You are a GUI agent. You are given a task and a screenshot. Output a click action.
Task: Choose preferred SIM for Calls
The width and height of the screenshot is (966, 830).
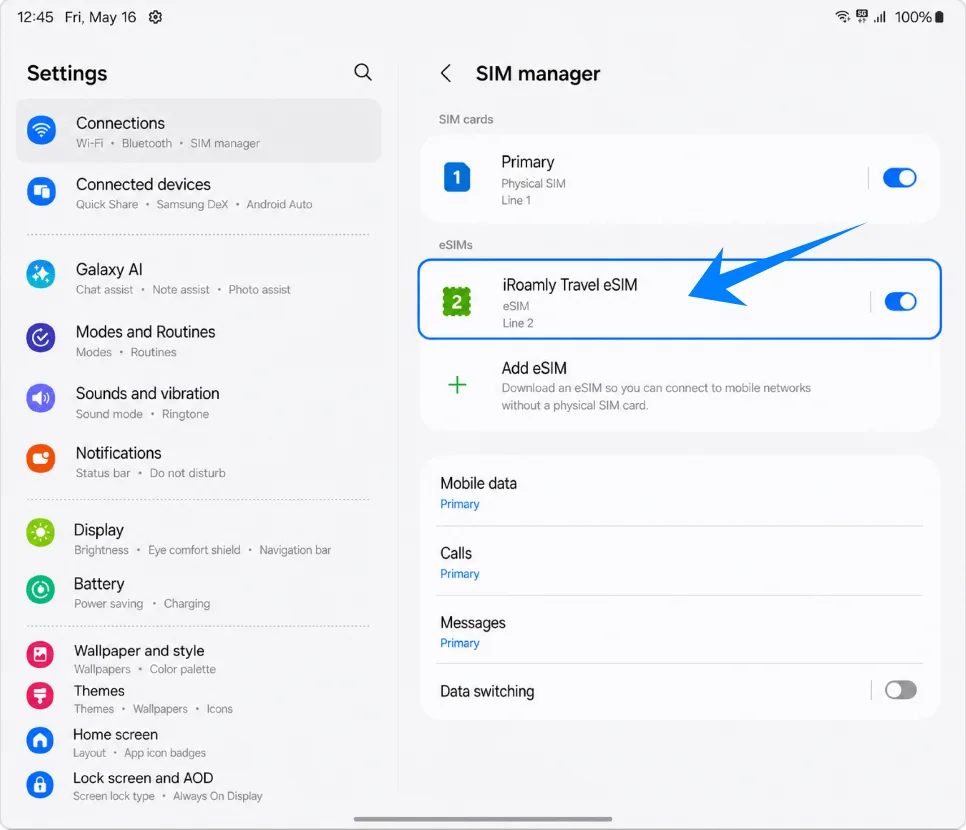(680, 562)
